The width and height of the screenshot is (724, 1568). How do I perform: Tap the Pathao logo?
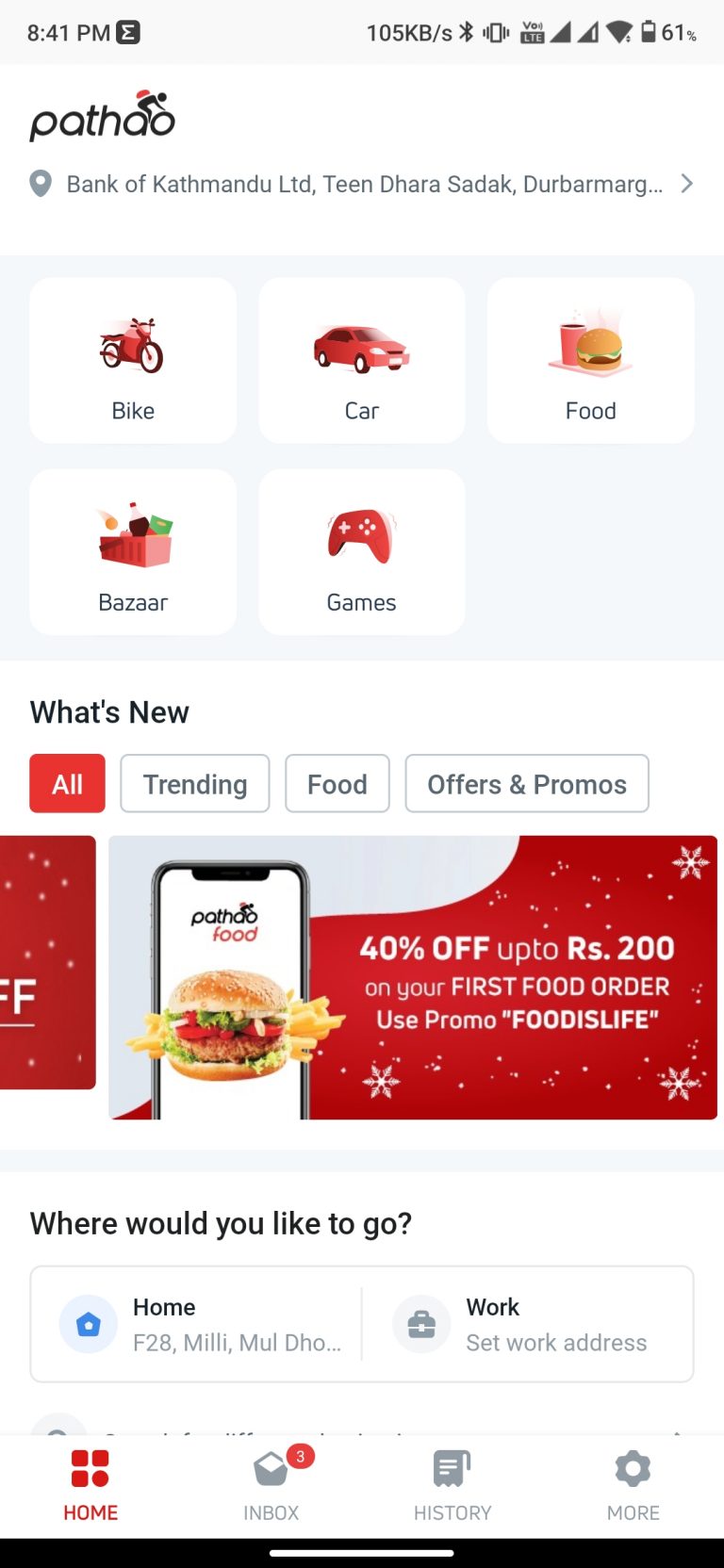point(103,116)
